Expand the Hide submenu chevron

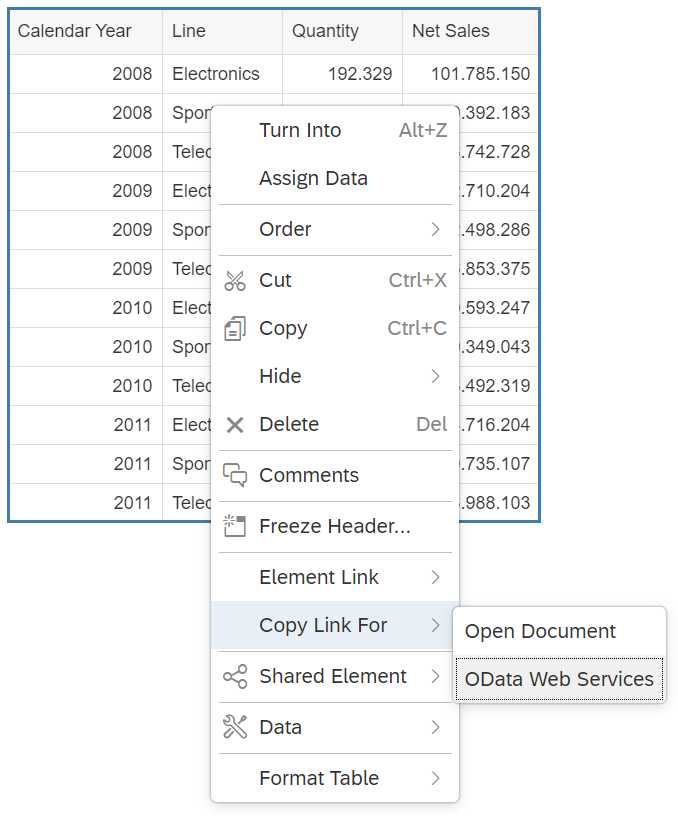[436, 376]
